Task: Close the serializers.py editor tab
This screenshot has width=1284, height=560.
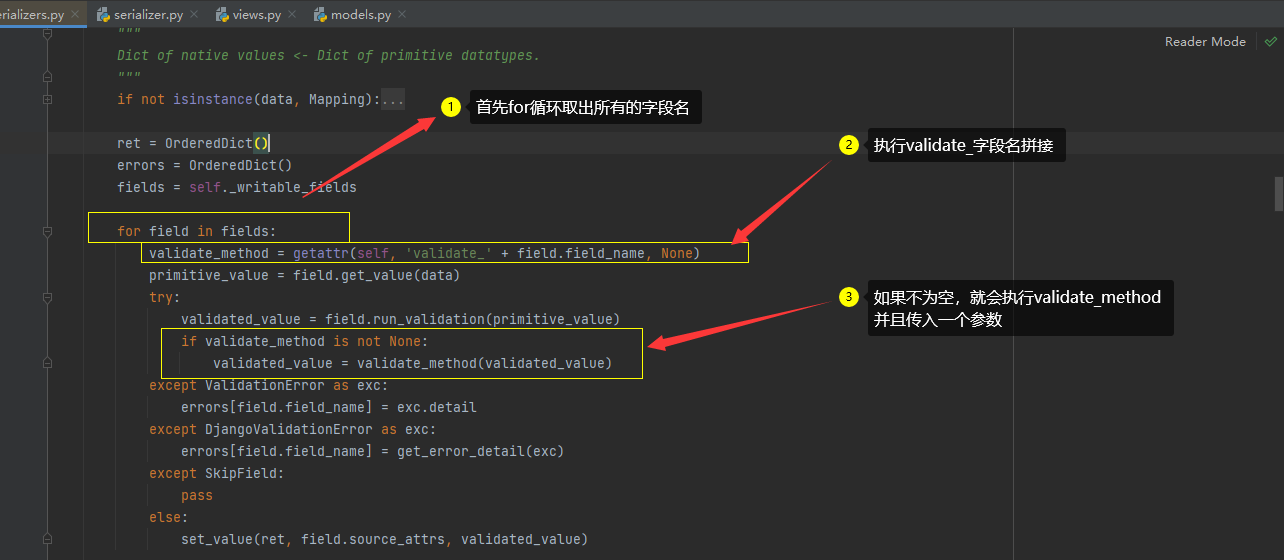Action: tap(75, 15)
